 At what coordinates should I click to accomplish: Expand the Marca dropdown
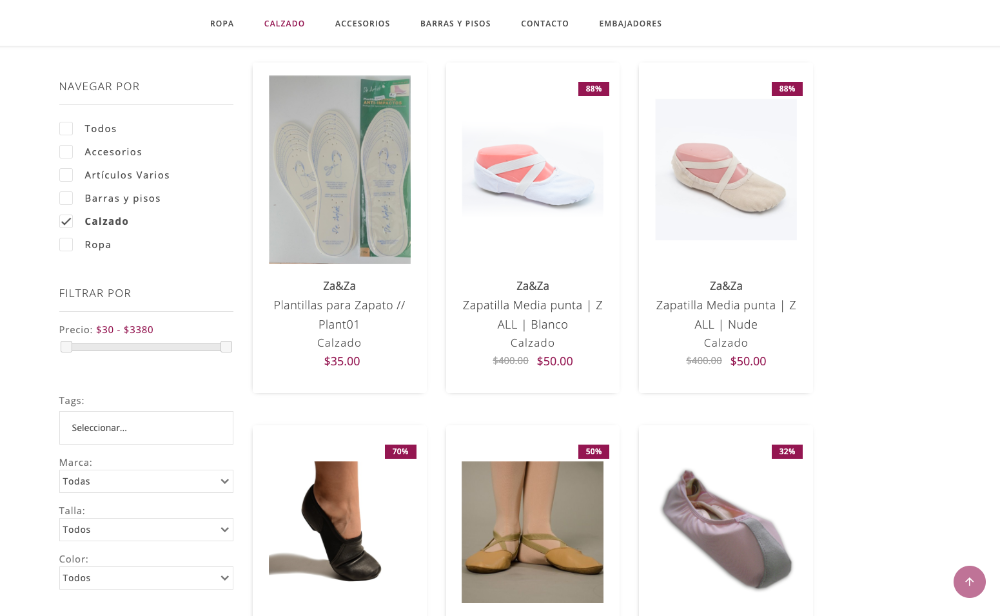(x=146, y=482)
